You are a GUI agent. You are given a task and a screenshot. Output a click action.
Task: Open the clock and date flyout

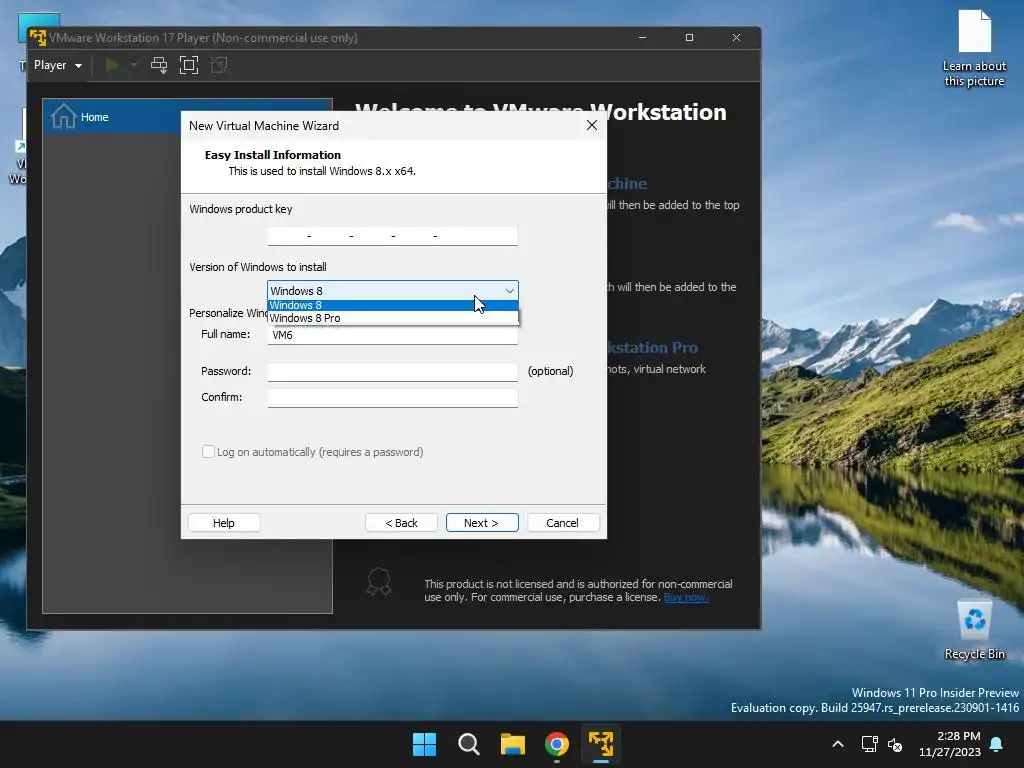pyautogui.click(x=950, y=744)
